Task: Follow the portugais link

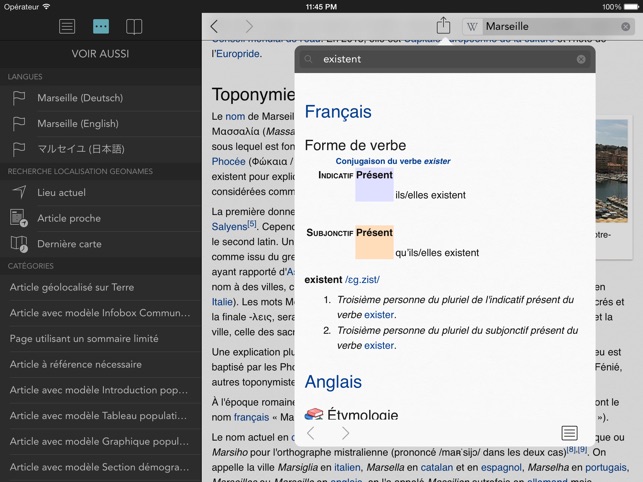Action: (x=606, y=467)
